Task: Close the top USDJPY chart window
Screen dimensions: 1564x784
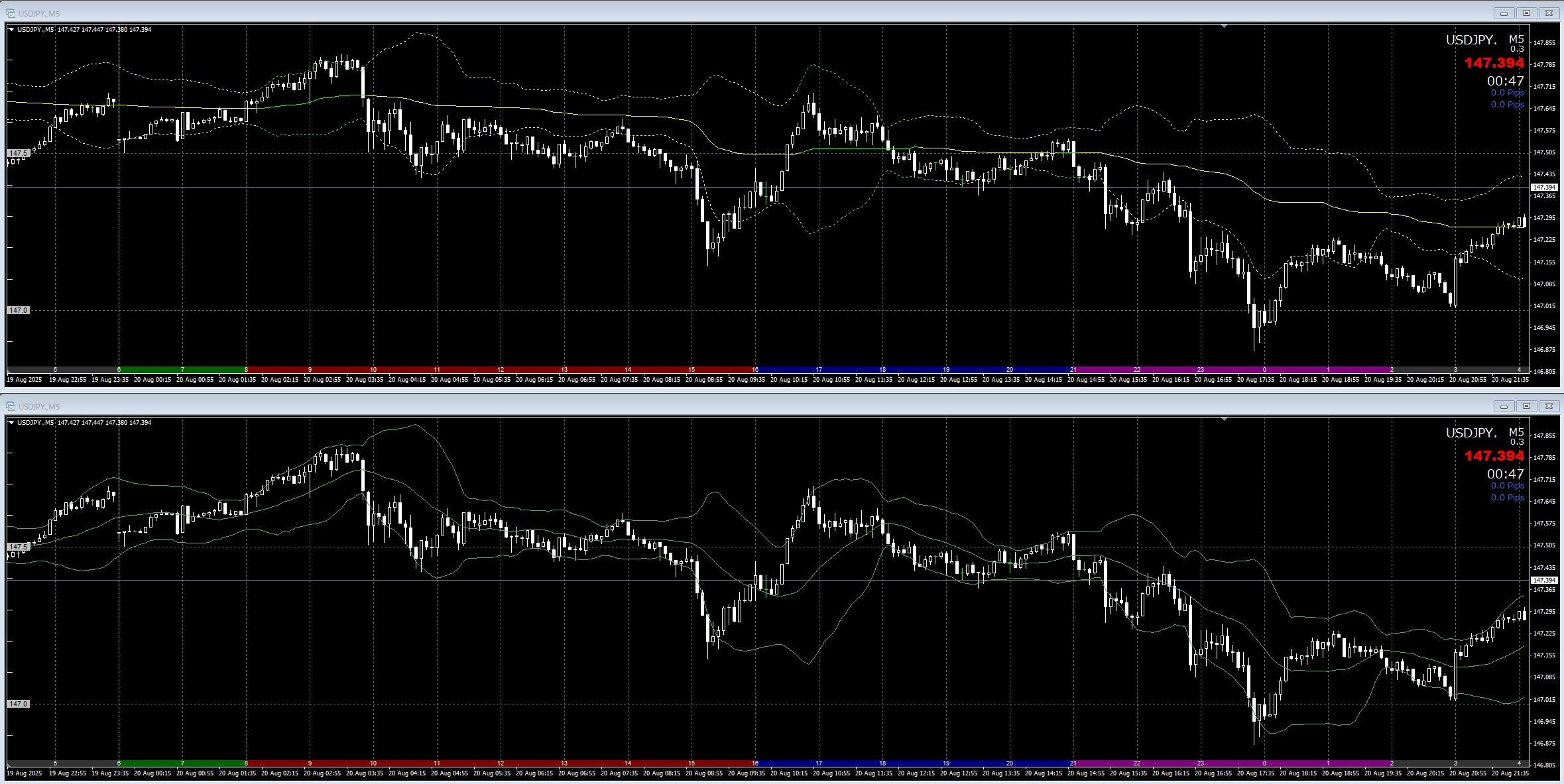Action: (x=1549, y=13)
